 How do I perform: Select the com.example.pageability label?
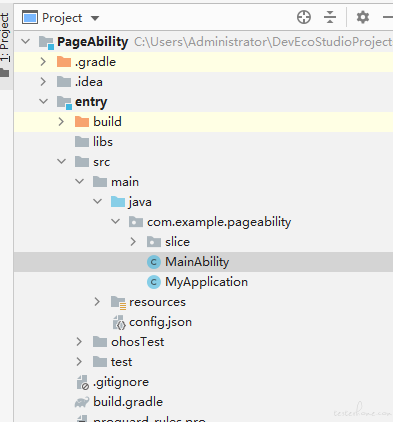[219, 222]
